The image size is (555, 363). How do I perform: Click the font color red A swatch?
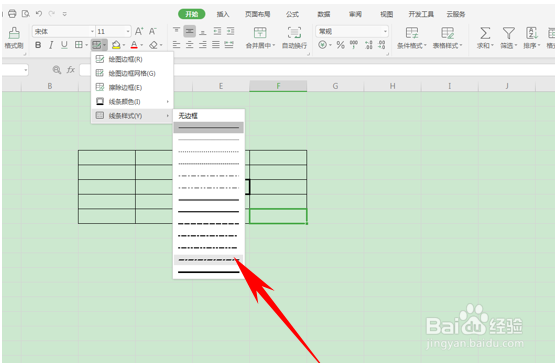point(134,45)
